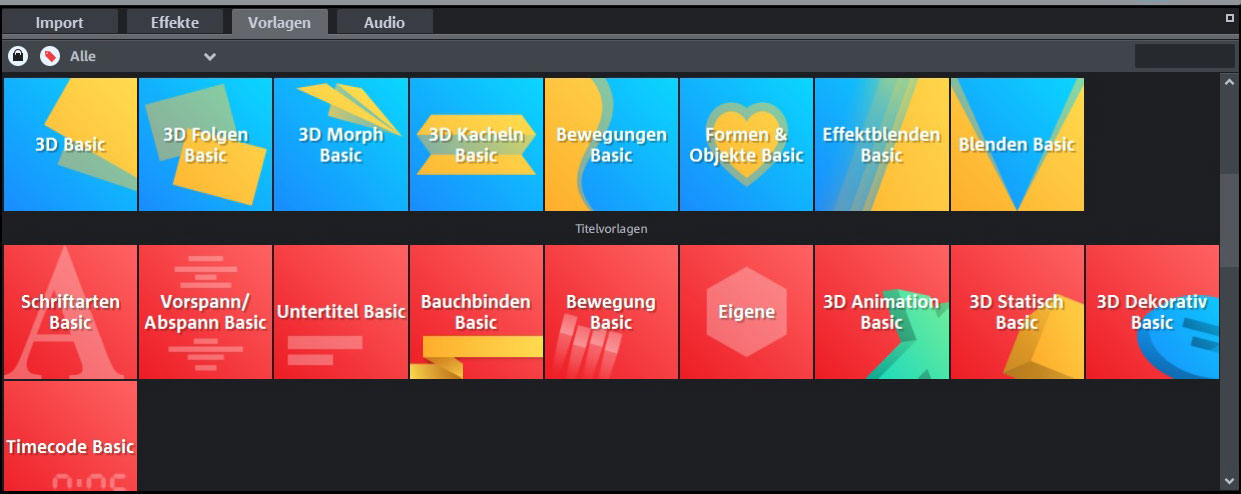Click the scrollbar down arrow
Screen dimensions: 1241x494
[1229, 482]
